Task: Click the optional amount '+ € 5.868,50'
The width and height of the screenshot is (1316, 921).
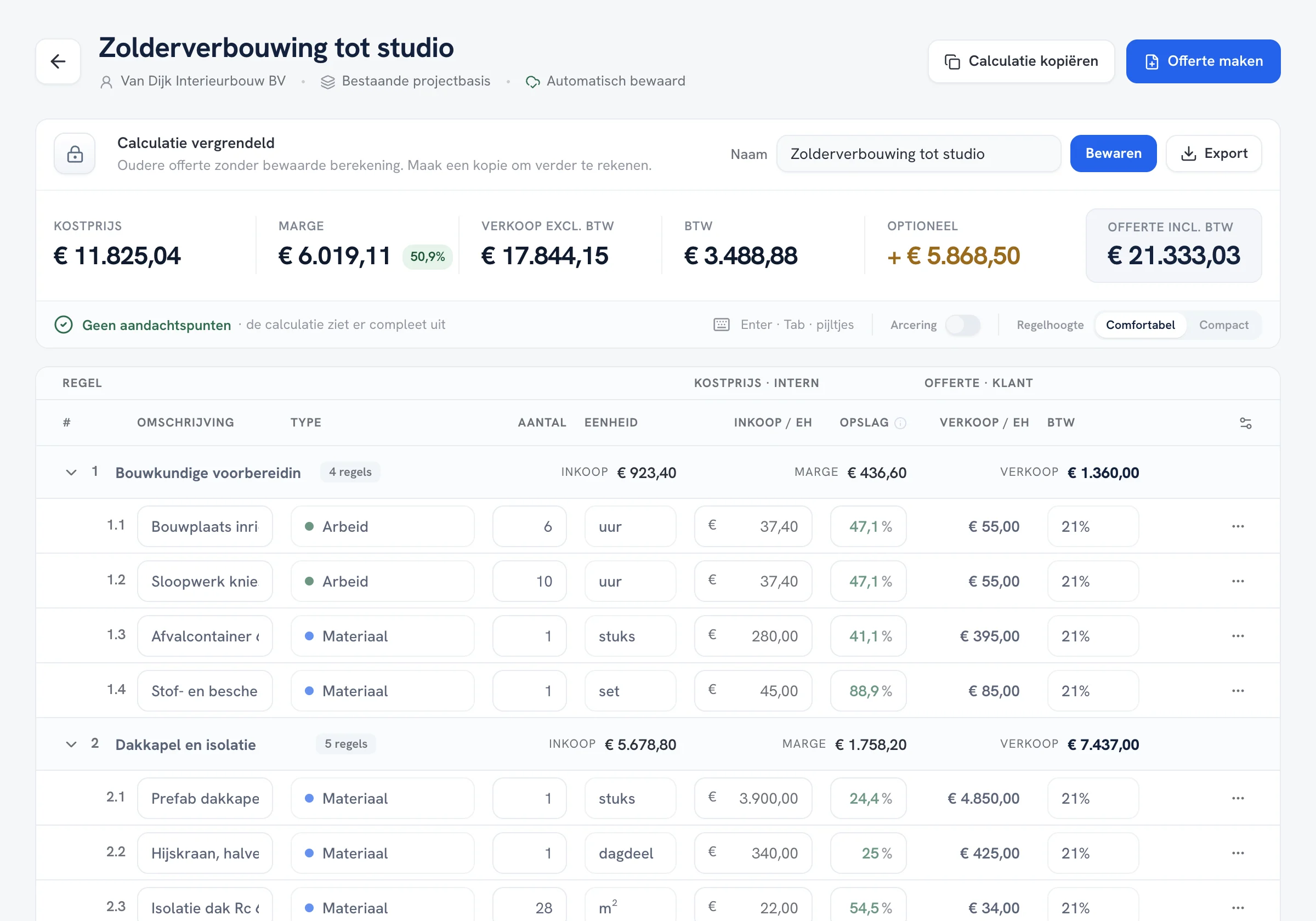Action: click(953, 255)
